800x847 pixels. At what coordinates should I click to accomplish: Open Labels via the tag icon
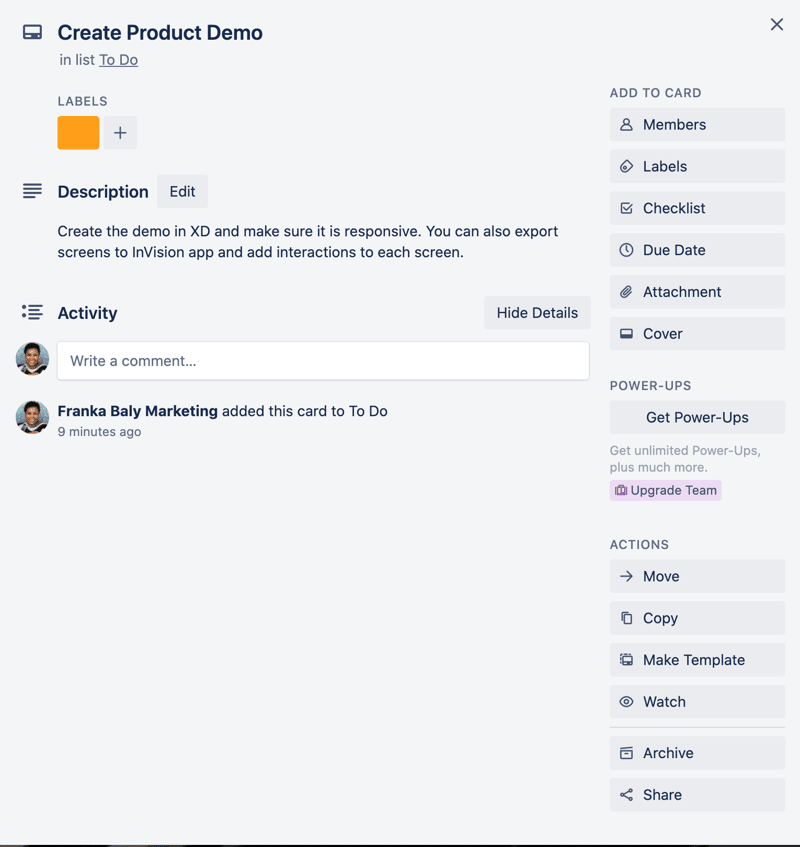tap(697, 166)
